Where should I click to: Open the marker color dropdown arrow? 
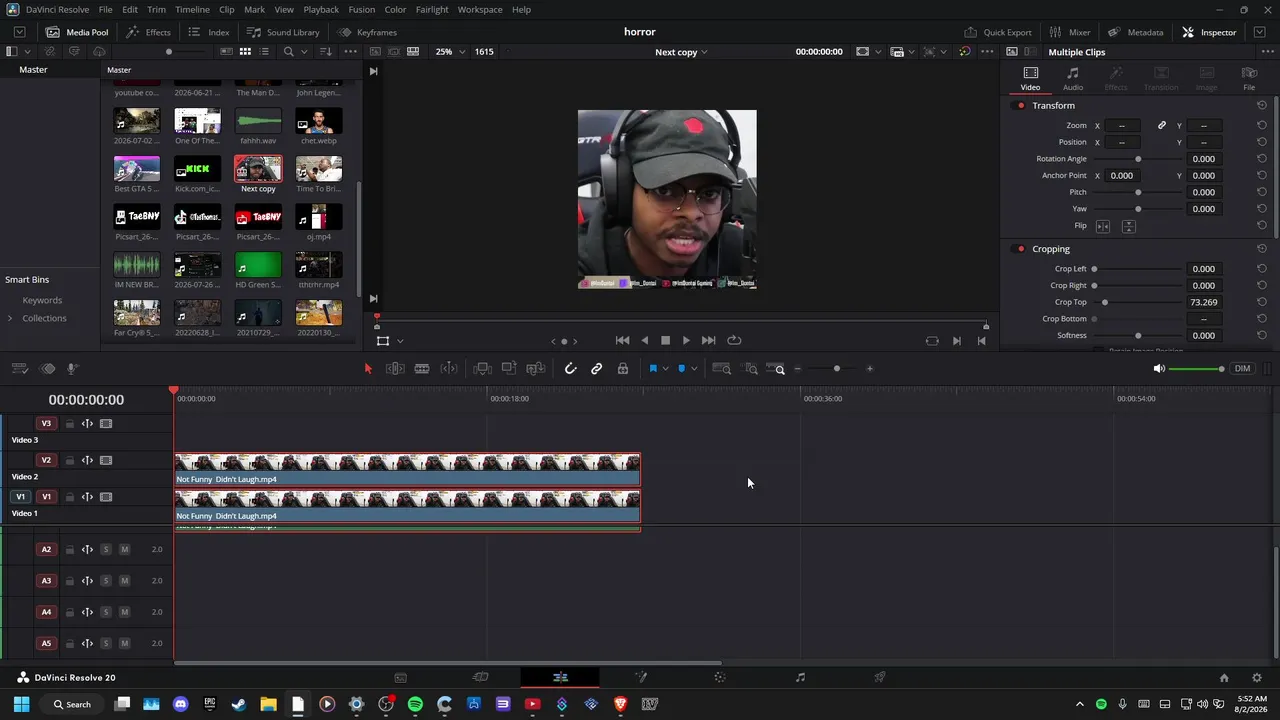click(694, 369)
